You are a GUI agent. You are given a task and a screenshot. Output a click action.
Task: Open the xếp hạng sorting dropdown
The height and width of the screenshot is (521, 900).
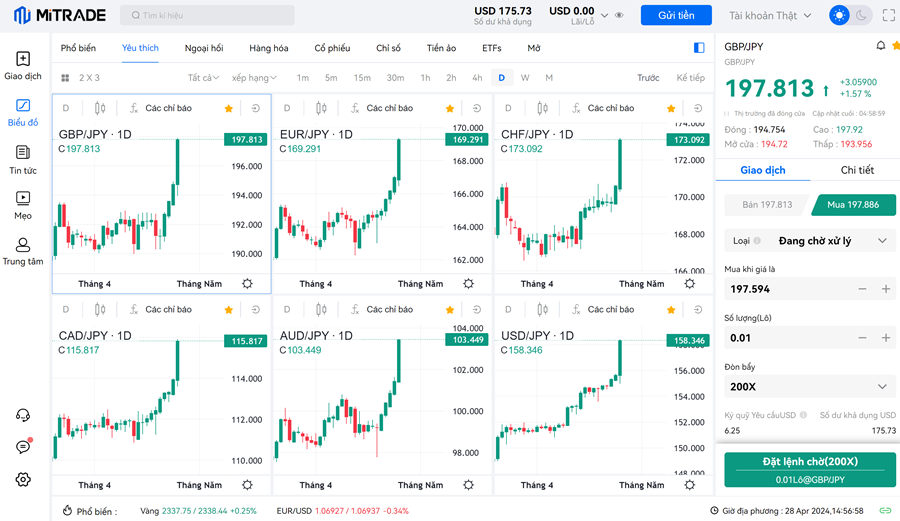[255, 78]
